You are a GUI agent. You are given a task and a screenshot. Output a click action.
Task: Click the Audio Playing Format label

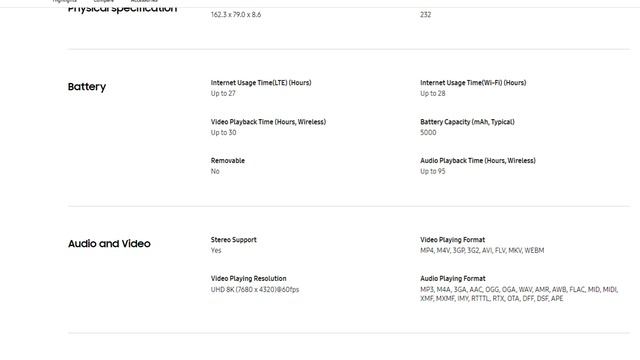click(453, 279)
